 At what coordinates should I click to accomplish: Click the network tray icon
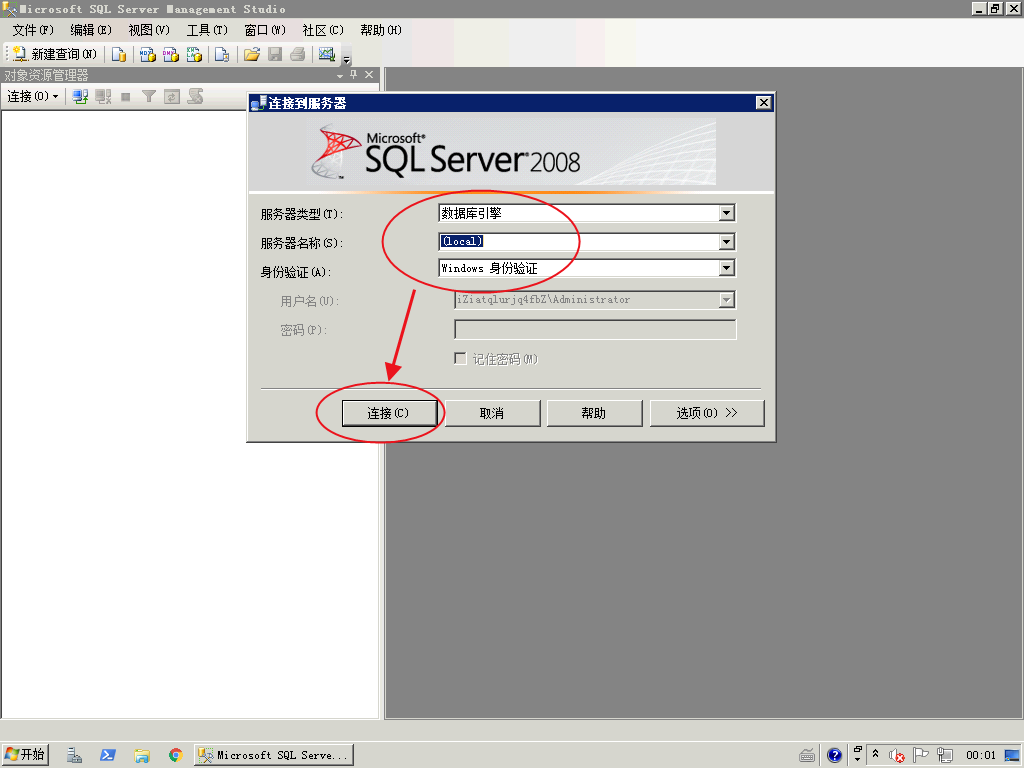[x=944, y=756]
